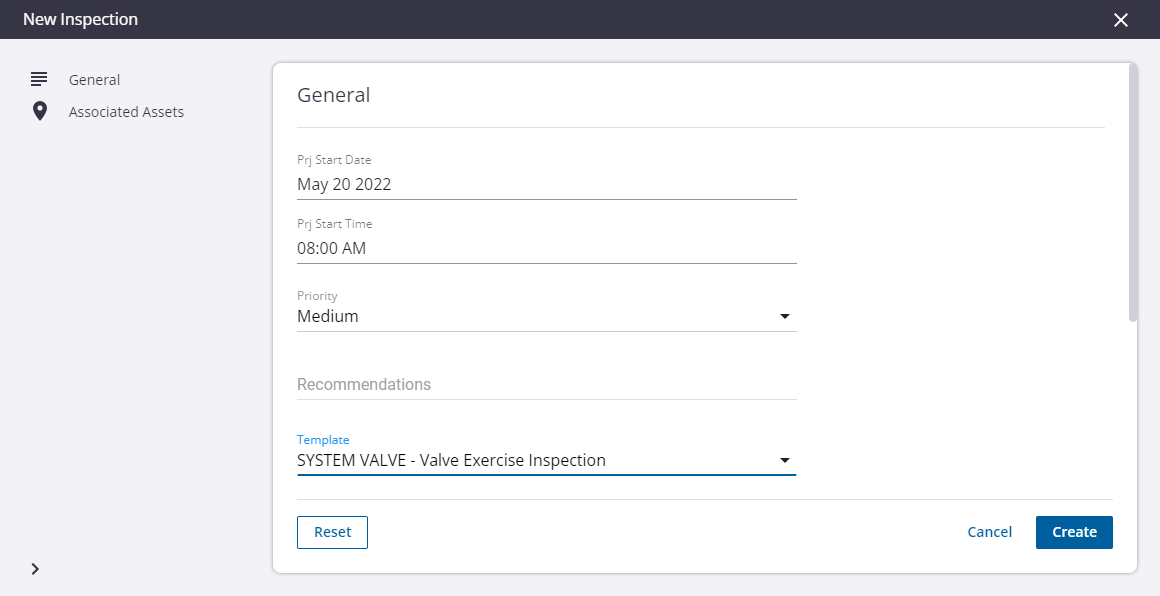Close the New Inspection dialog
Image resolution: width=1160 pixels, height=596 pixels.
click(x=1121, y=20)
